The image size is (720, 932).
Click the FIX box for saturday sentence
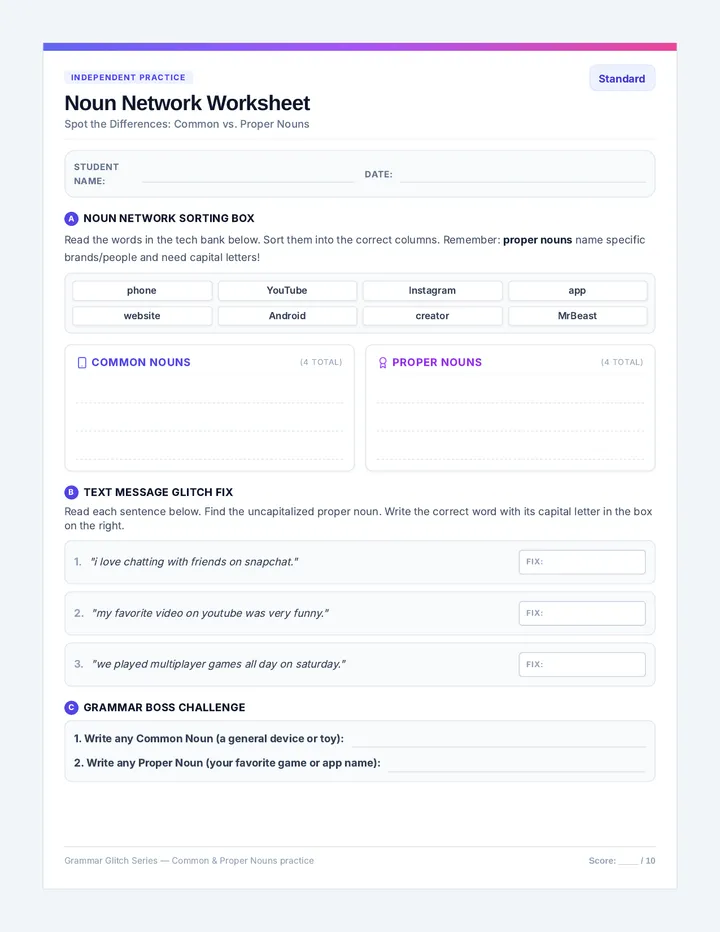tap(582, 665)
